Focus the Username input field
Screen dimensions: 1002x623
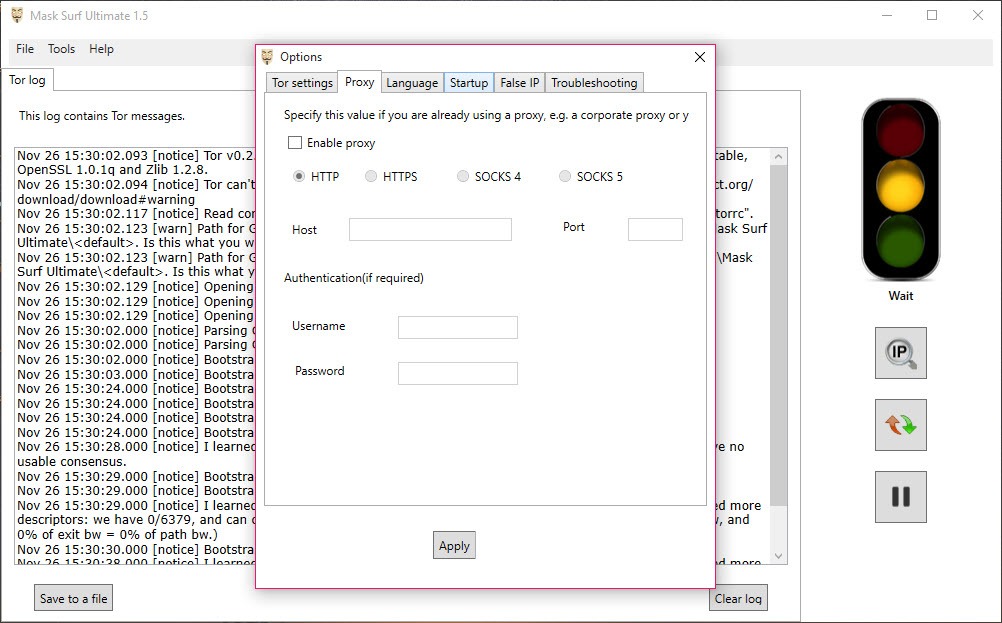coord(458,327)
